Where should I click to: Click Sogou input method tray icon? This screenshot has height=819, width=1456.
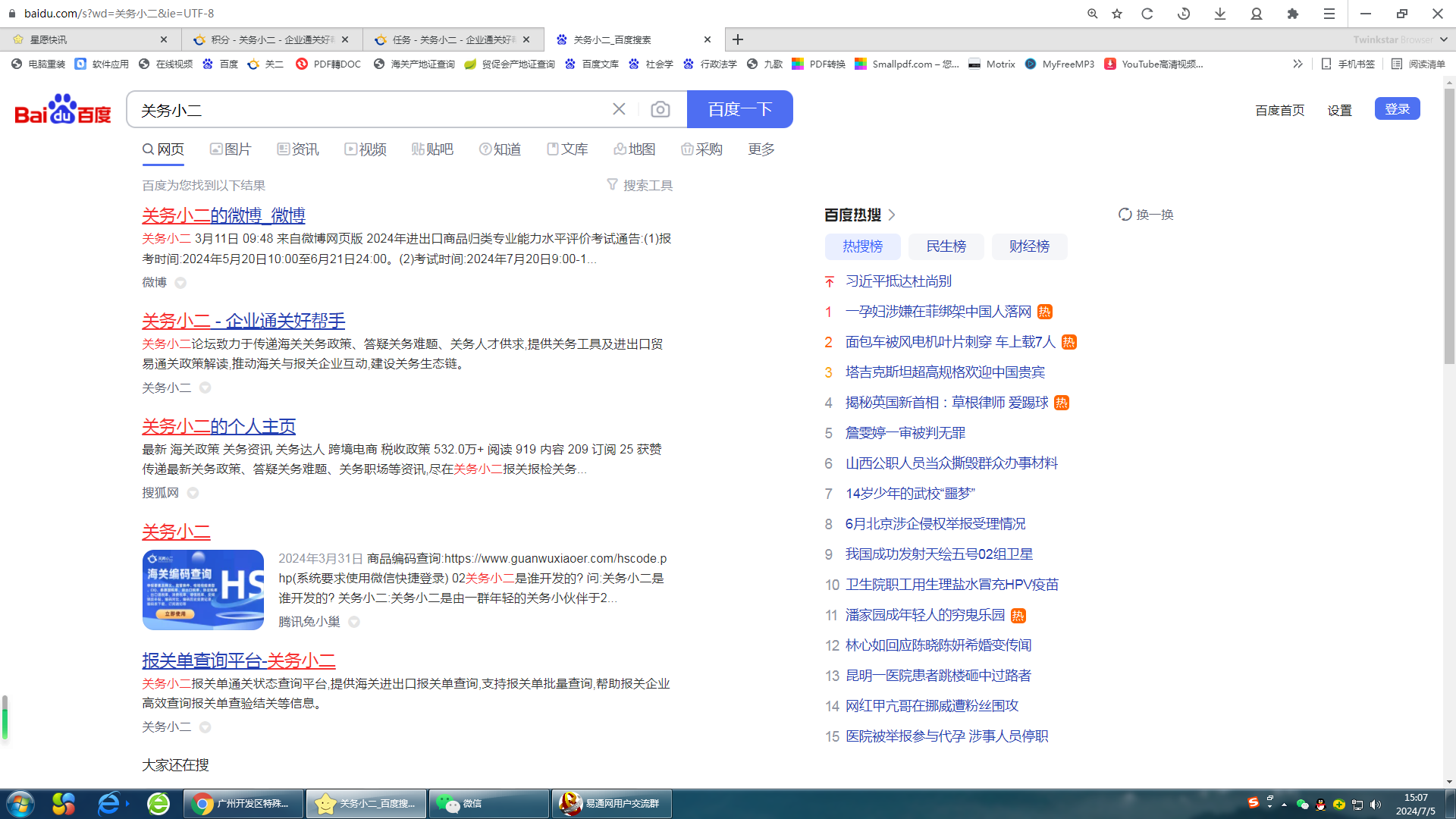1253,802
